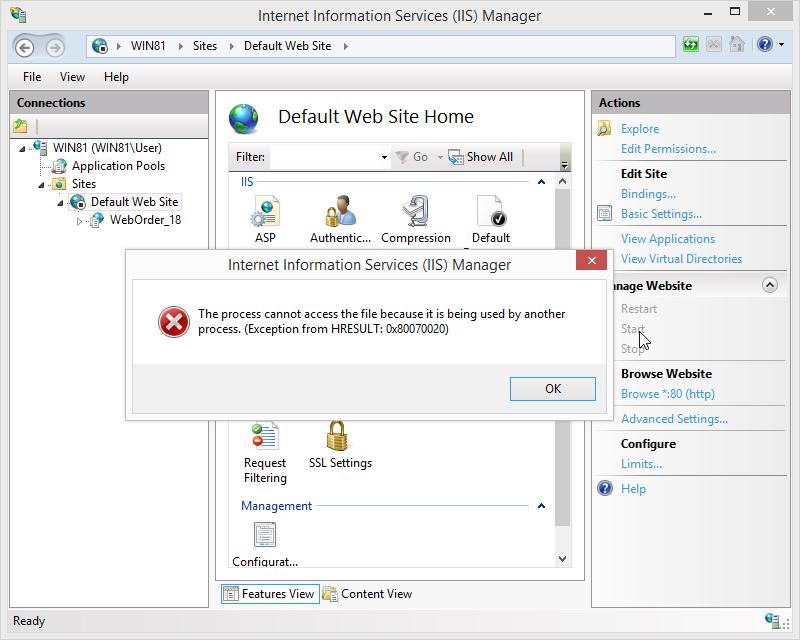Select Application Pools in Connections tree
800x640 pixels.
[118, 166]
